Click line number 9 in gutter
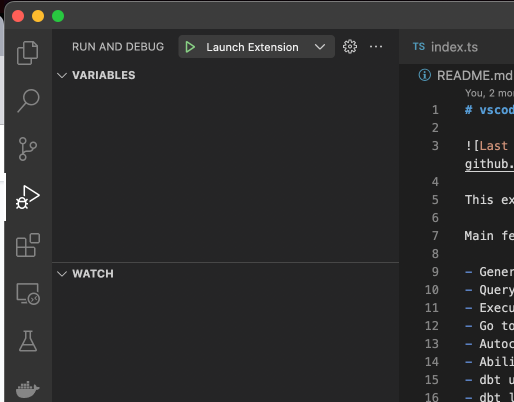The width and height of the screenshot is (514, 402). pyautogui.click(x=435, y=272)
